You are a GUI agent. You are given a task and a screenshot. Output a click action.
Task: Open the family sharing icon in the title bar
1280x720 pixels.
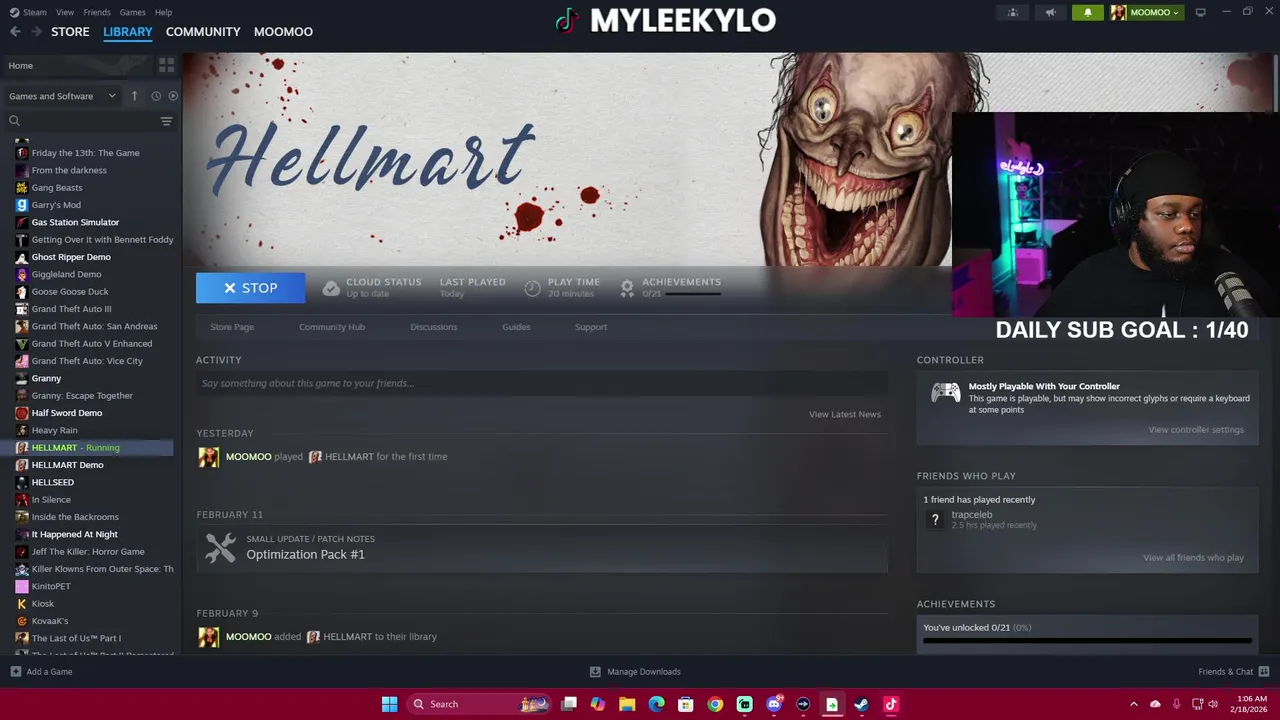1013,12
